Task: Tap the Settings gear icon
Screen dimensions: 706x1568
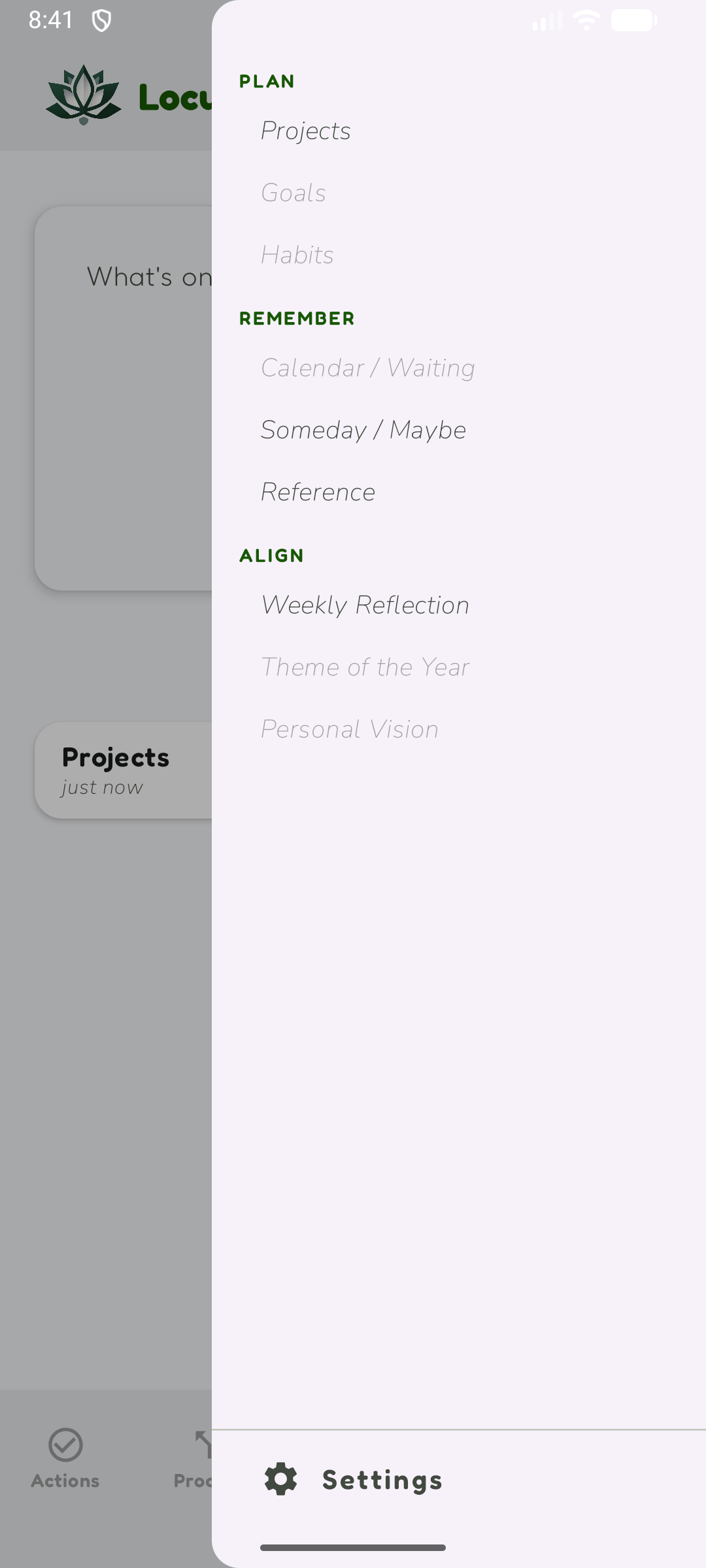Action: point(281,1479)
